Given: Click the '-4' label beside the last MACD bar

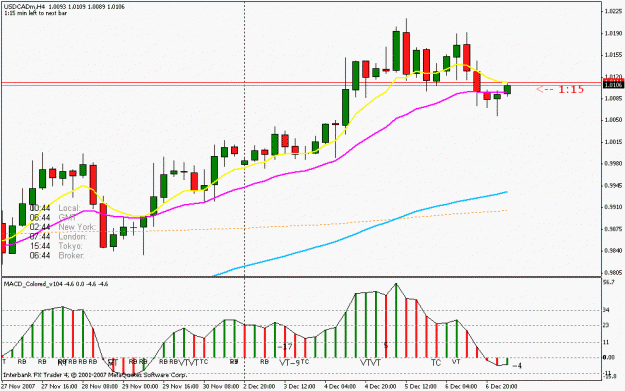Looking at the screenshot, I should point(517,366).
